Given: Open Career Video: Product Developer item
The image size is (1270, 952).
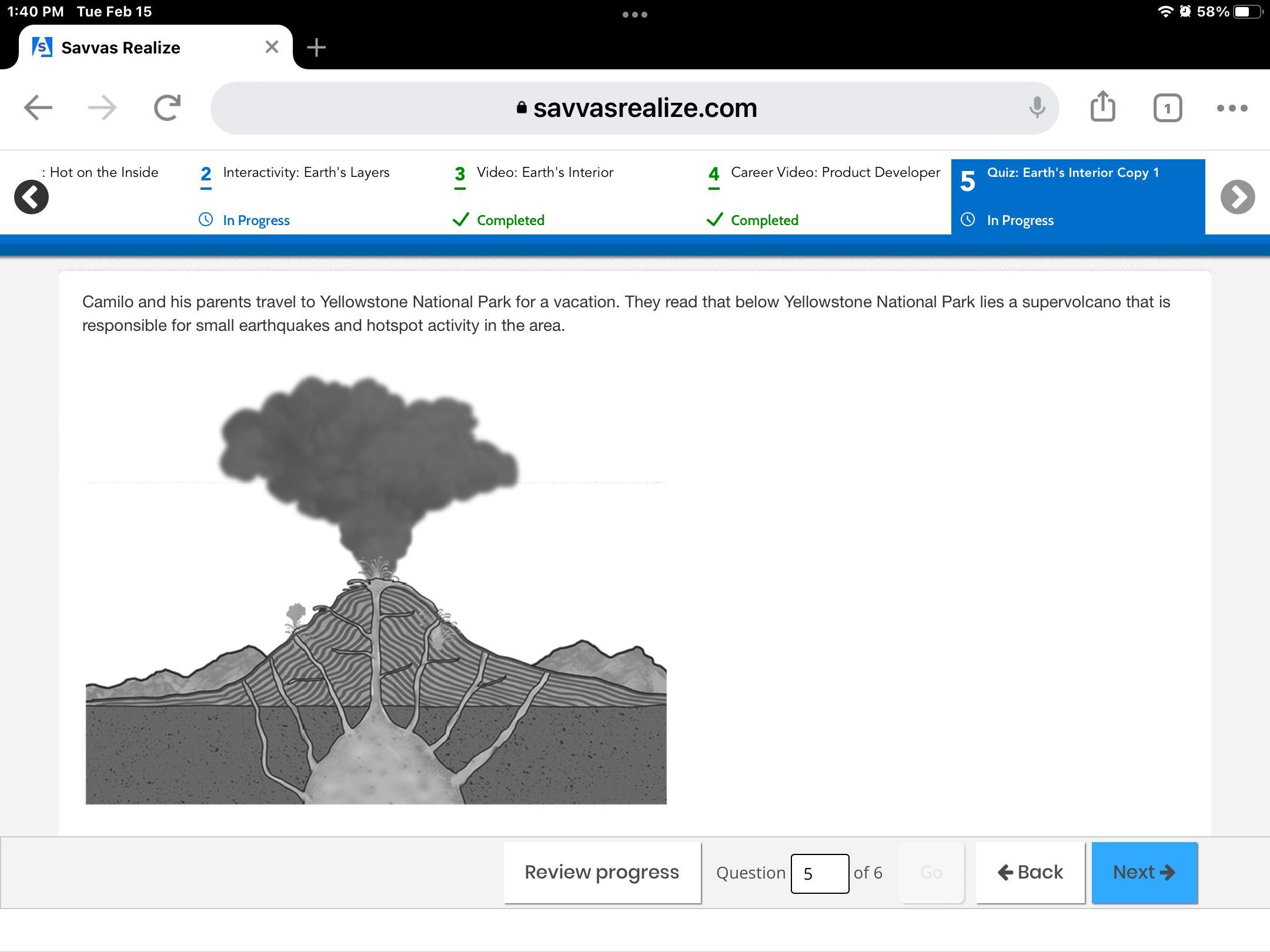Looking at the screenshot, I should pos(835,172).
